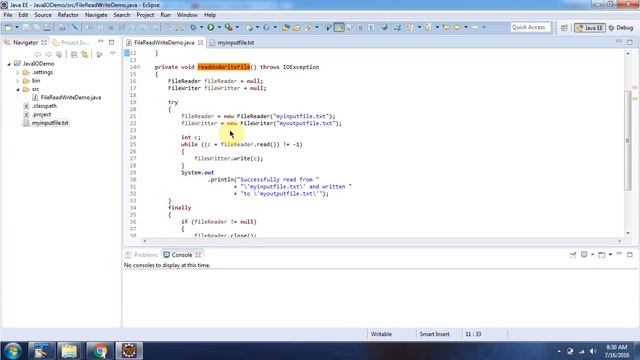Click the Windows Start button
The height and width of the screenshot is (360, 640).
(x=13, y=351)
